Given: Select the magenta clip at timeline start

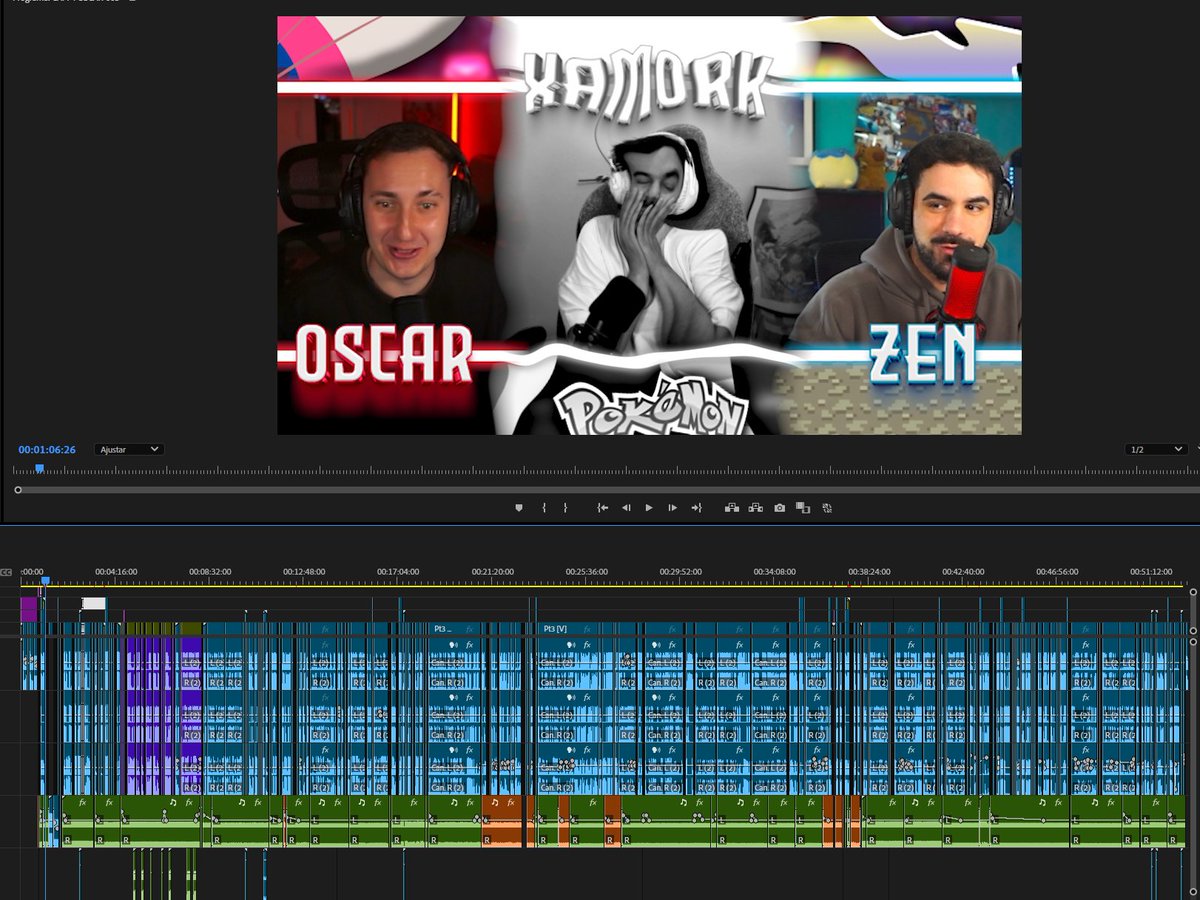Looking at the screenshot, I should (x=28, y=609).
